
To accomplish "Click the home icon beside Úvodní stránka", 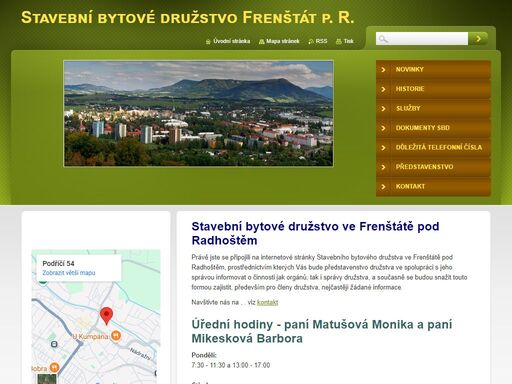I will coord(208,41).
